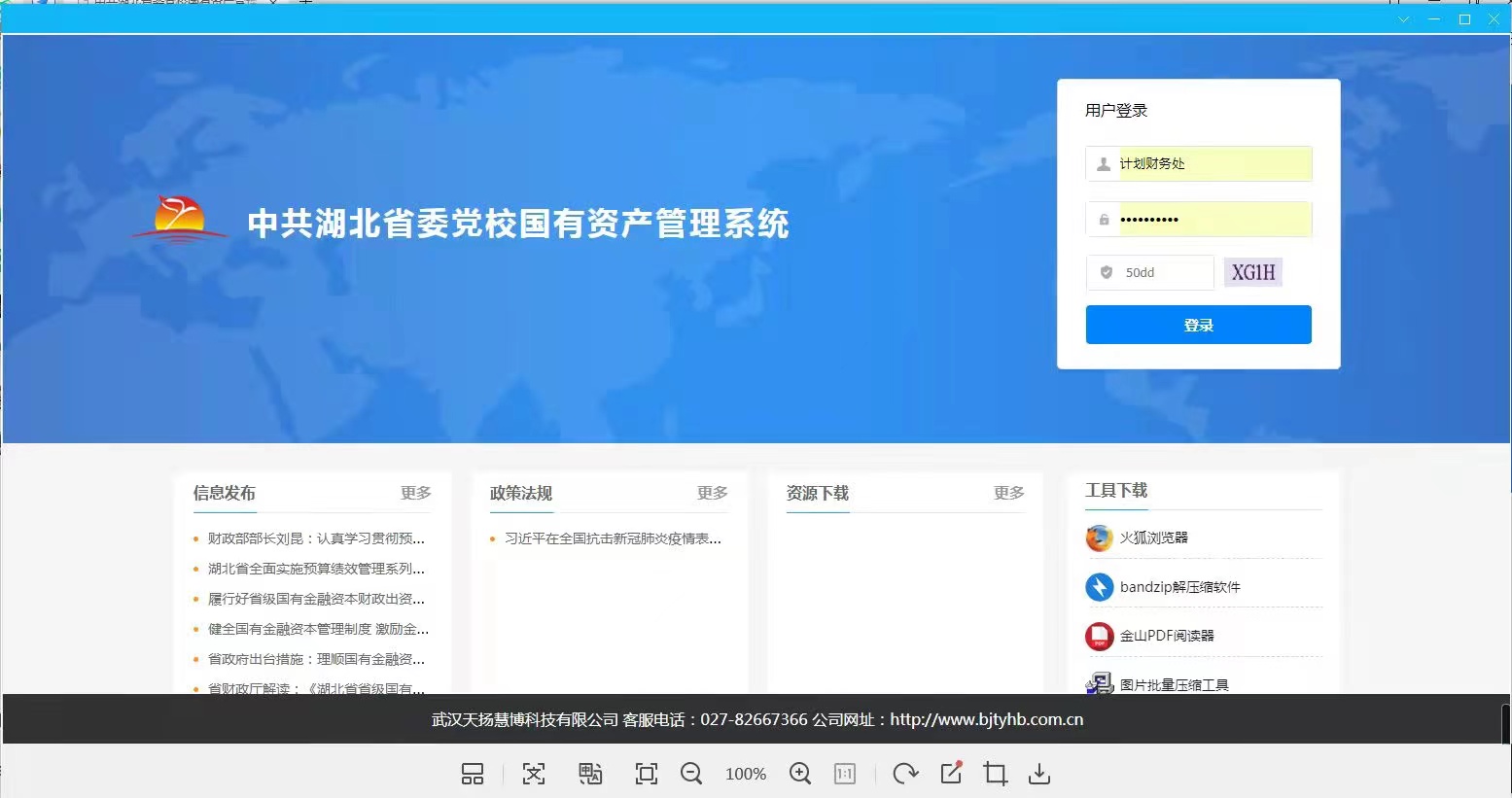Zoom out with the minus magnifier

point(691,774)
